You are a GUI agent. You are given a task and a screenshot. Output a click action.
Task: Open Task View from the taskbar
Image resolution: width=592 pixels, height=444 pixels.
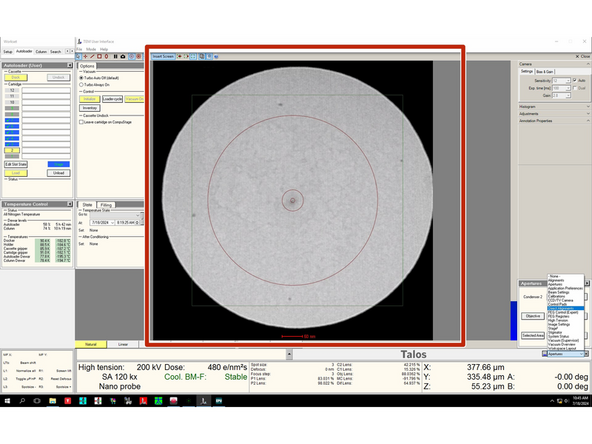[37, 401]
